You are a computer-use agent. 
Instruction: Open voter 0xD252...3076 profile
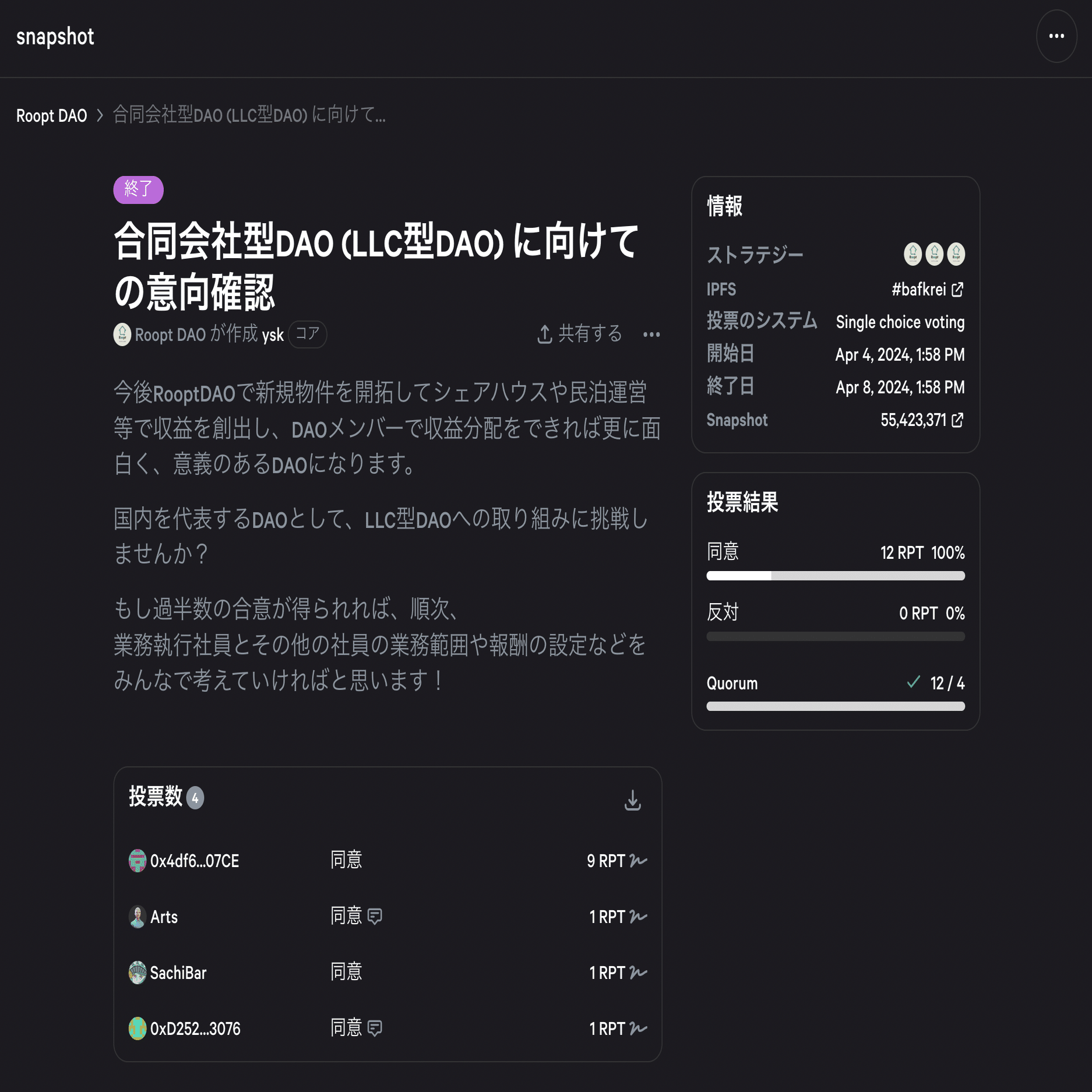[x=195, y=1028]
